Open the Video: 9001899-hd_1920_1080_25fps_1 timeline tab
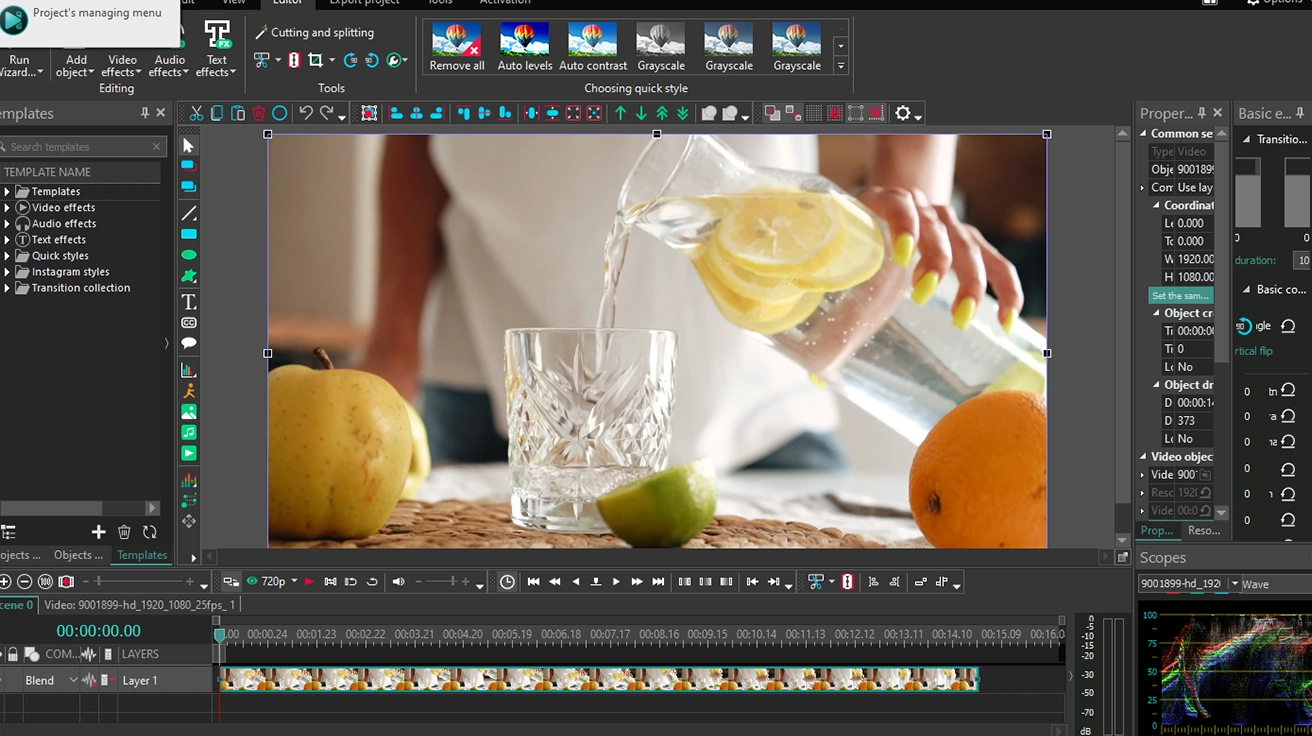 [x=140, y=605]
